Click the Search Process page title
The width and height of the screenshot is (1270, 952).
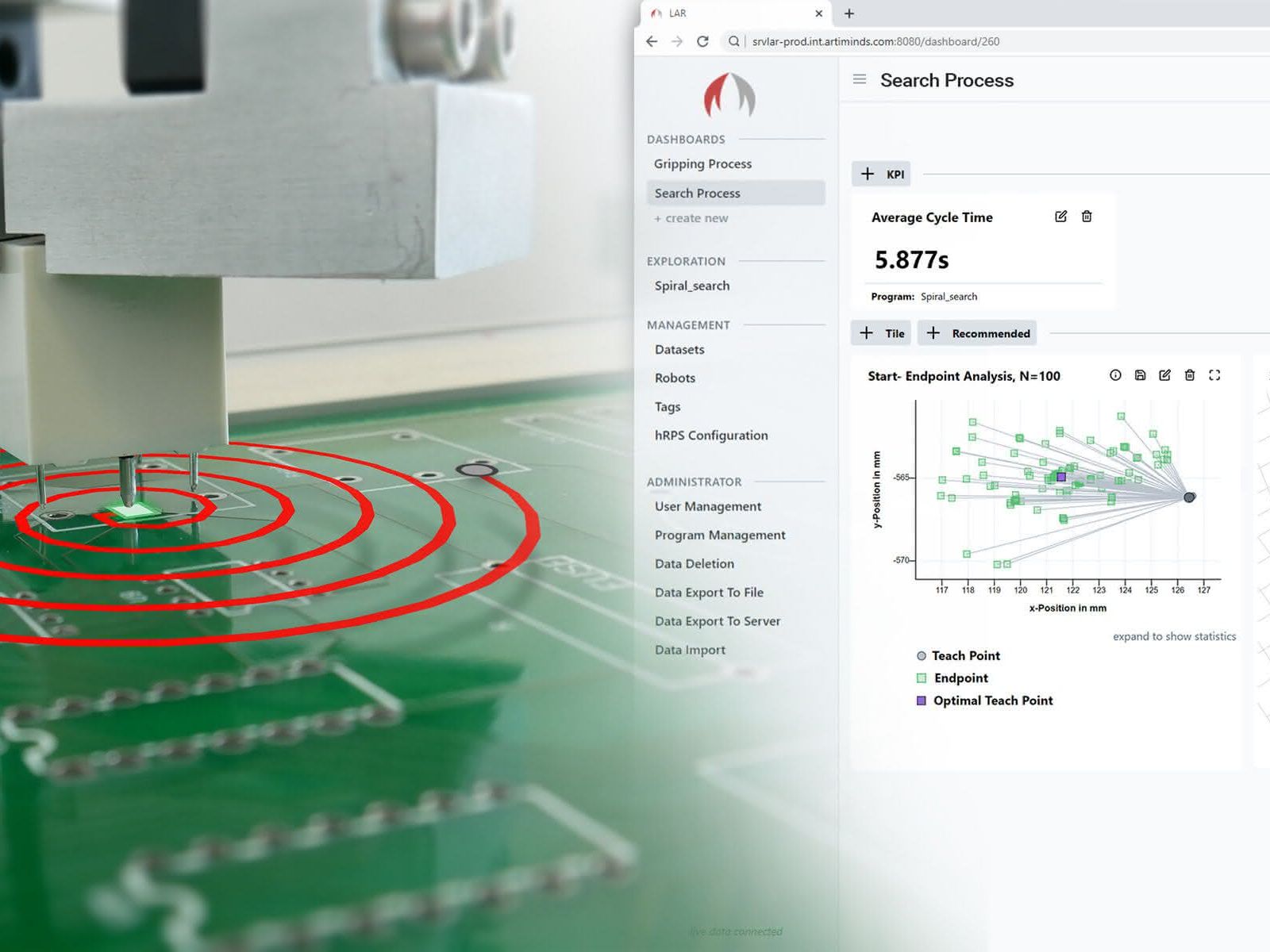[947, 80]
